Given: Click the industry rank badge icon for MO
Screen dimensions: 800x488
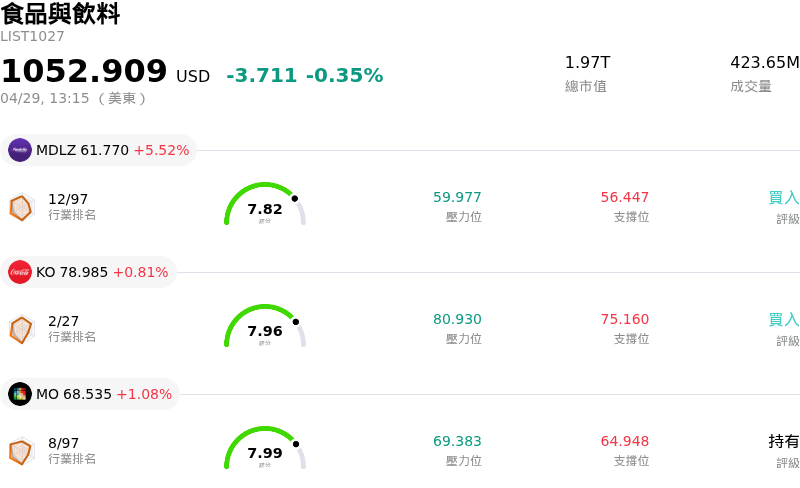Looking at the screenshot, I should pos(21,451).
